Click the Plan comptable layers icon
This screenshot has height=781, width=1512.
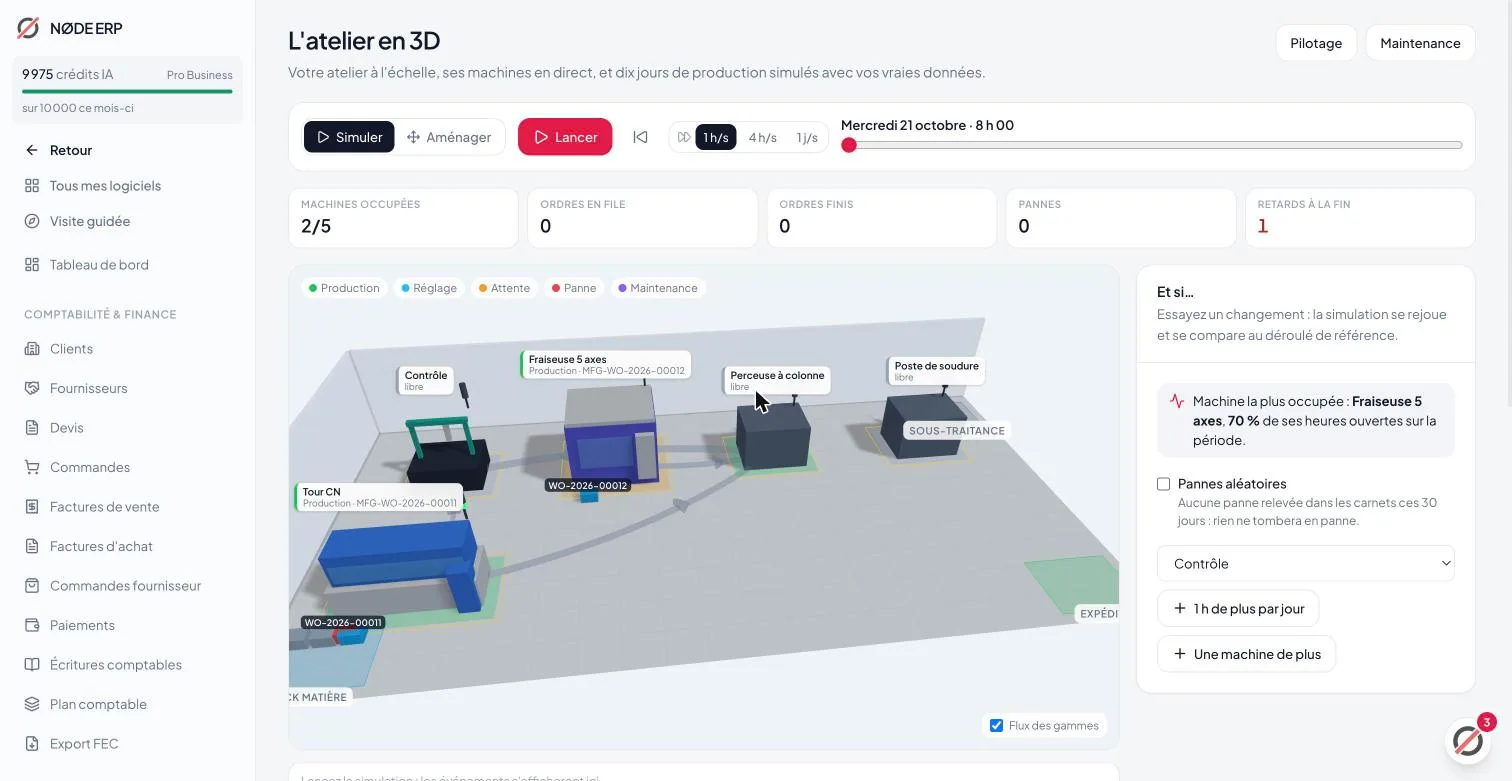pyautogui.click(x=32, y=704)
